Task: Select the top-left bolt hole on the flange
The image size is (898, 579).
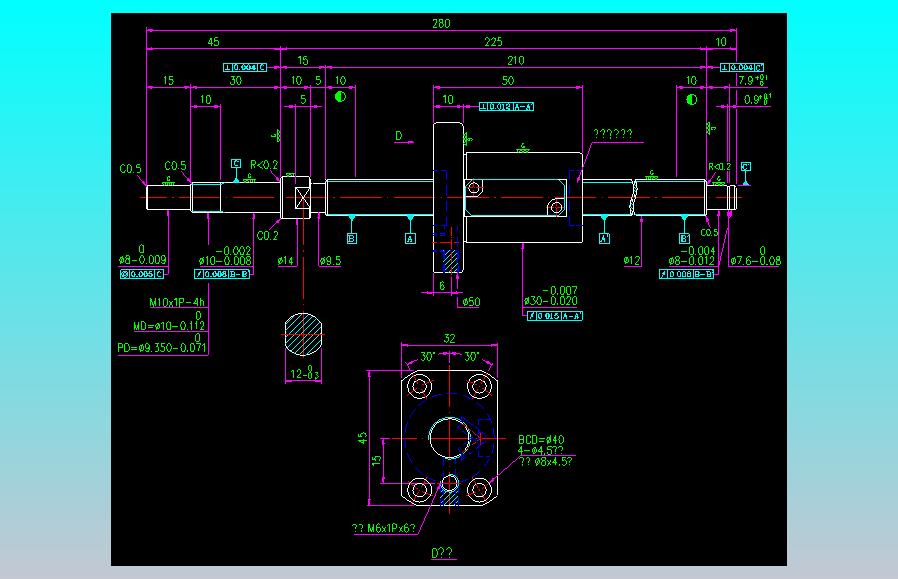Action: [419, 386]
